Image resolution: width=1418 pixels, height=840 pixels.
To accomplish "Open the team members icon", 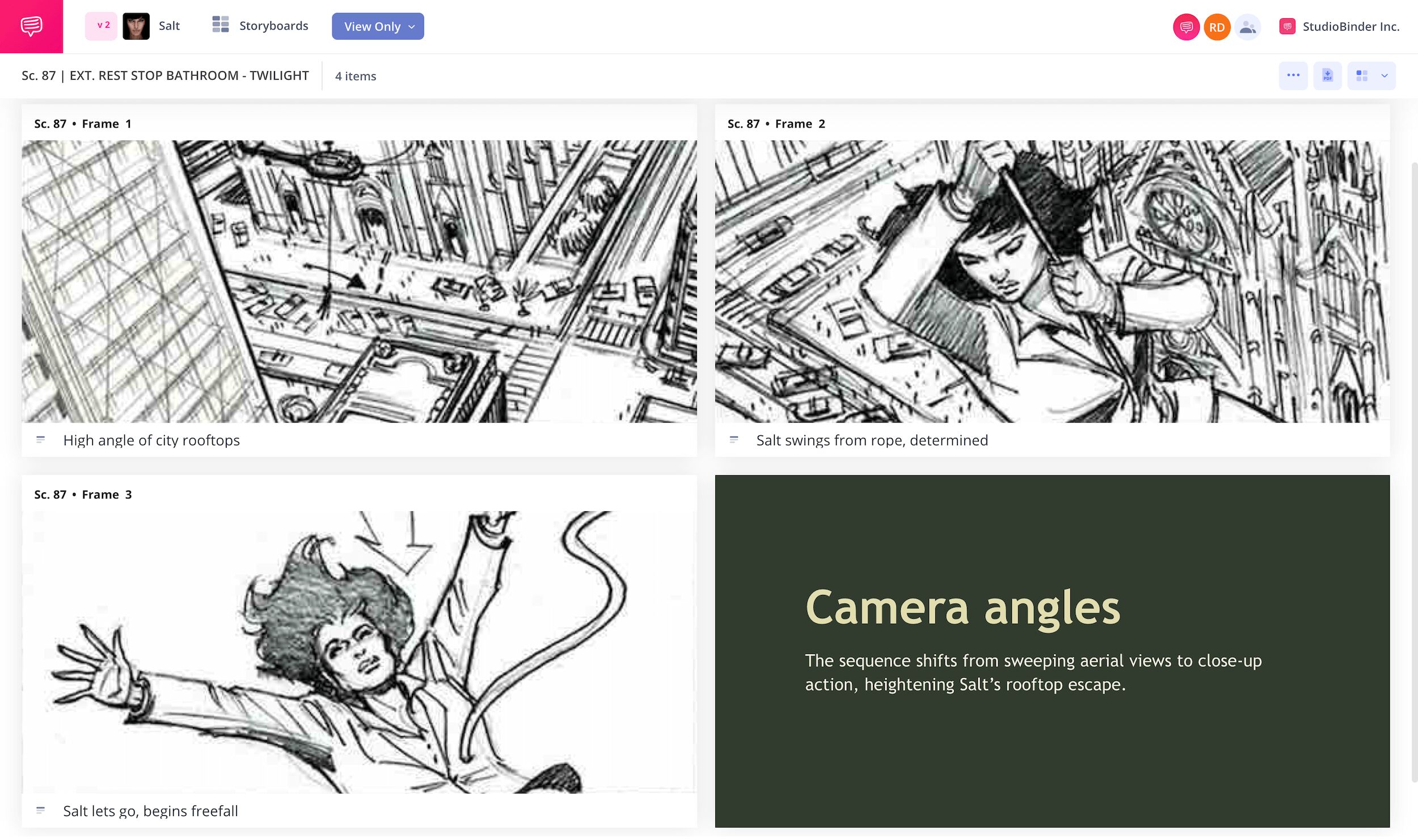I will tap(1248, 27).
